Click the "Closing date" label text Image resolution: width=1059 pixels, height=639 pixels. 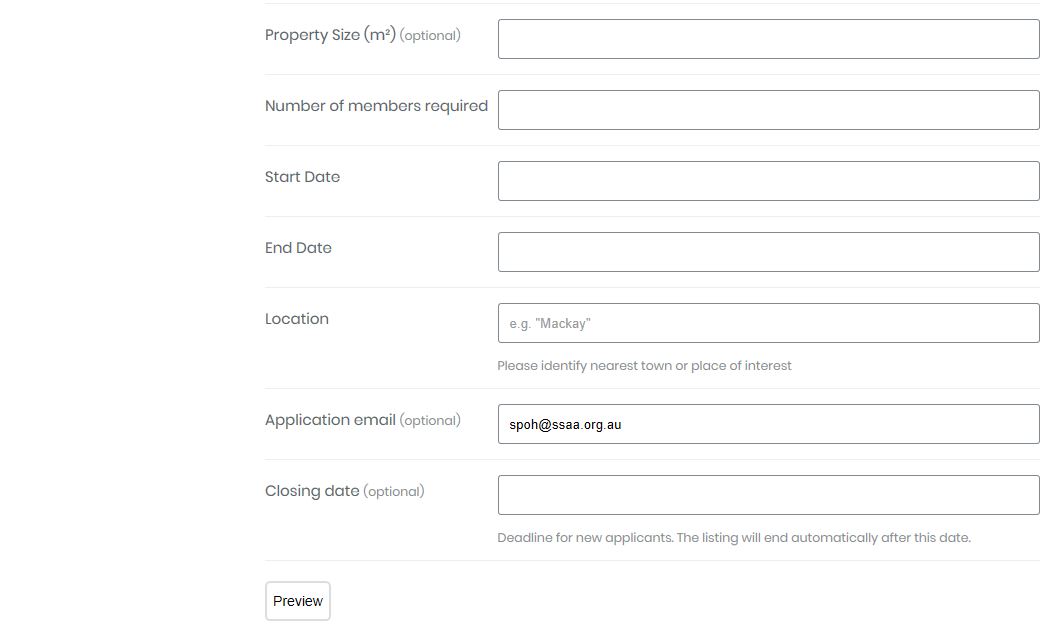312,491
